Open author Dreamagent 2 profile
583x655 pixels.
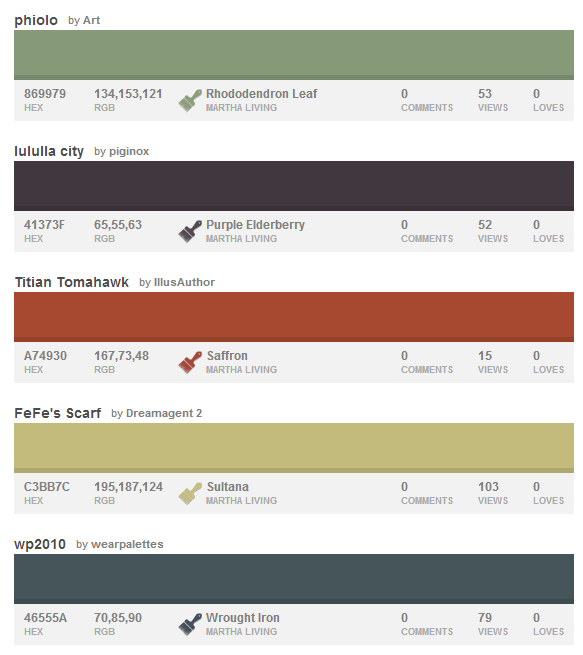click(x=164, y=413)
